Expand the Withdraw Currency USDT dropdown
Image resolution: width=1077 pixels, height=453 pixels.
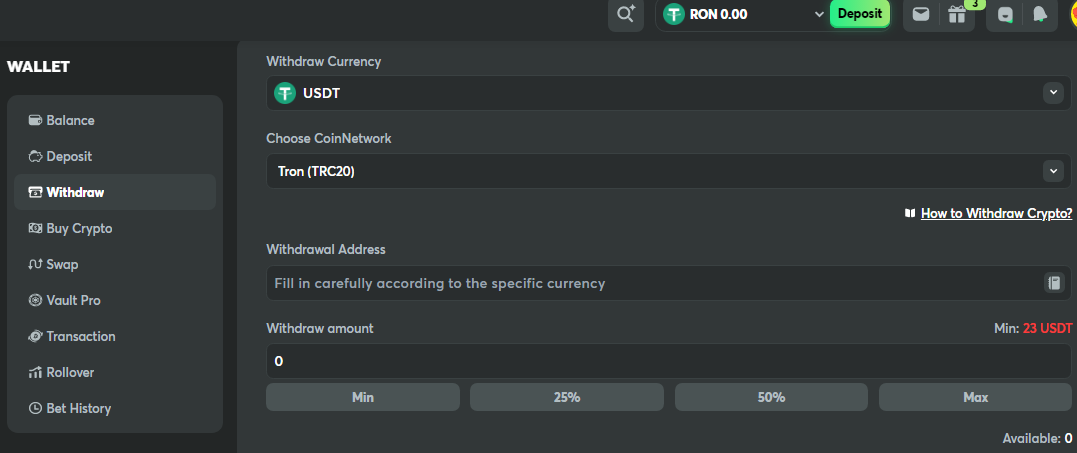pos(1053,93)
